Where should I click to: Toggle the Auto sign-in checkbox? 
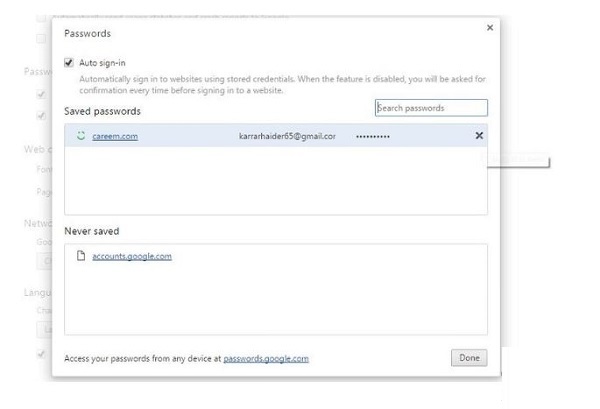coord(69,63)
